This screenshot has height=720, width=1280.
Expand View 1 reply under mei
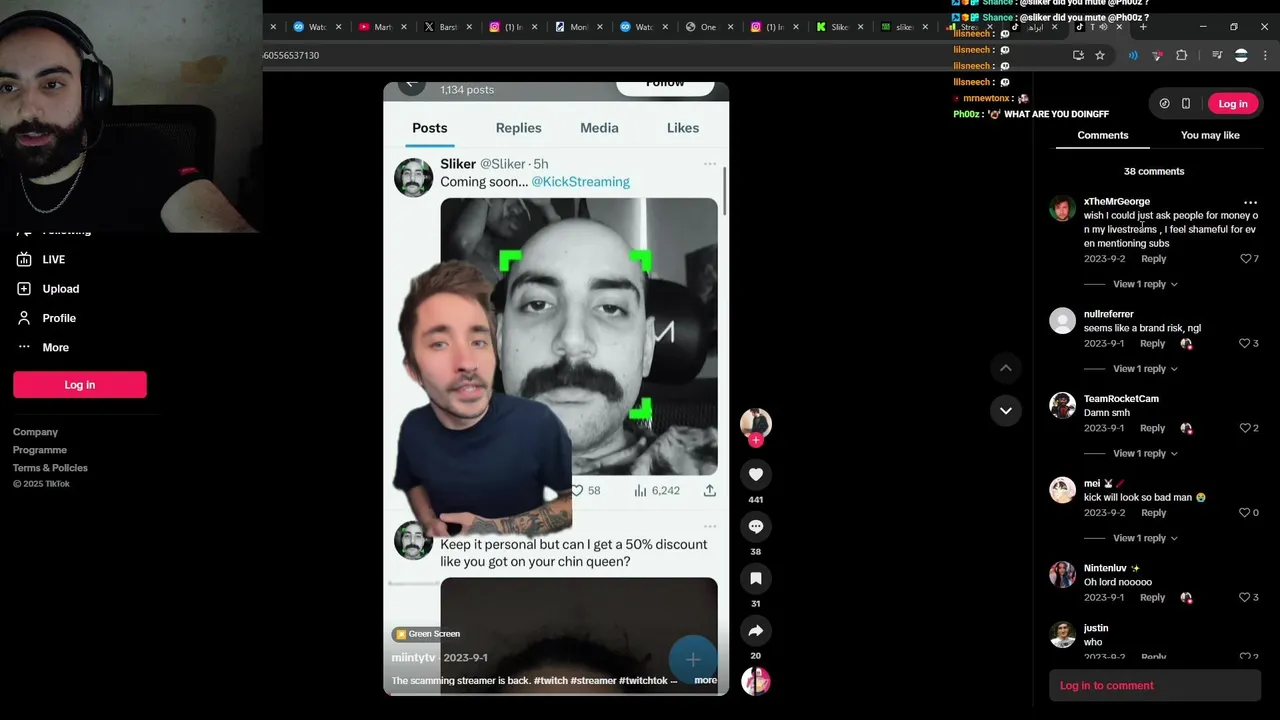click(1145, 538)
